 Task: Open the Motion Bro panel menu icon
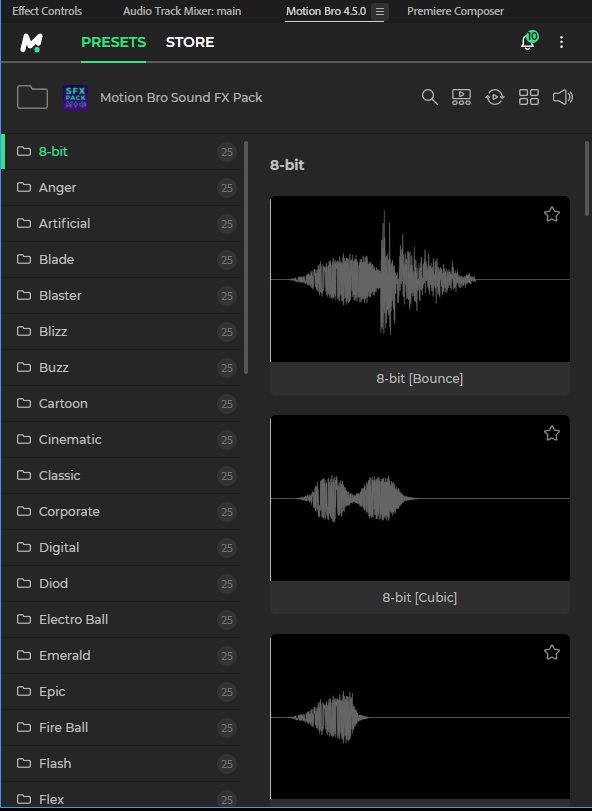coord(380,11)
